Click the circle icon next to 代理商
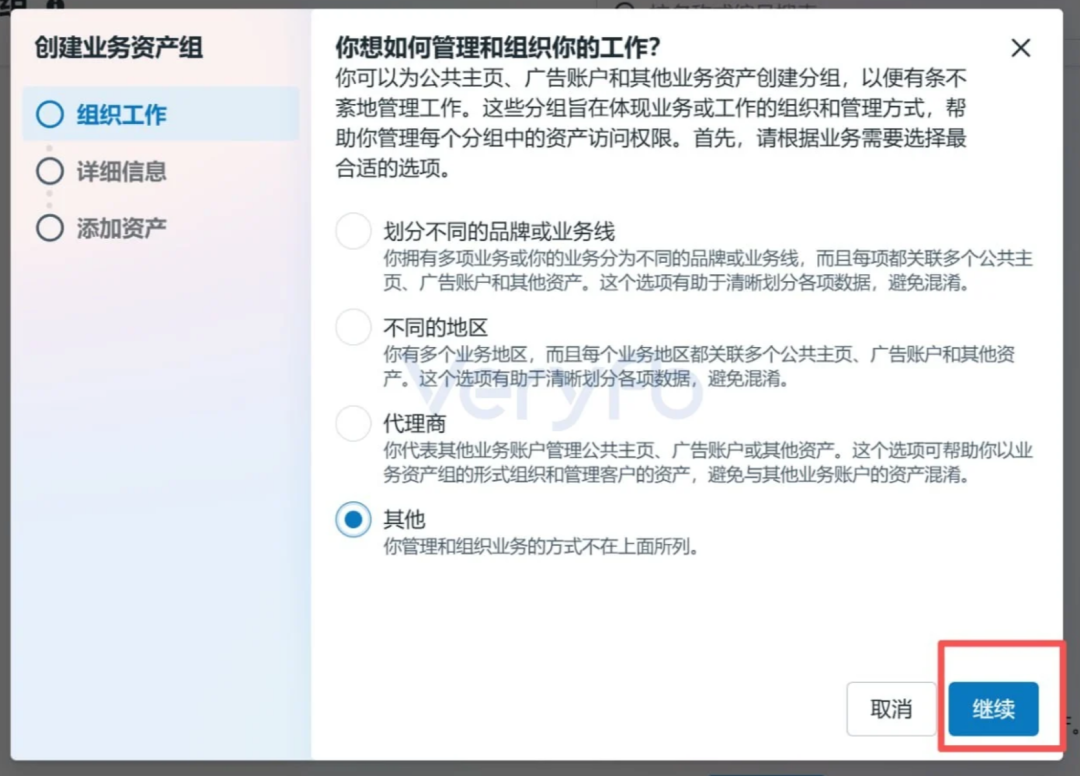This screenshot has width=1080, height=776. point(352,424)
